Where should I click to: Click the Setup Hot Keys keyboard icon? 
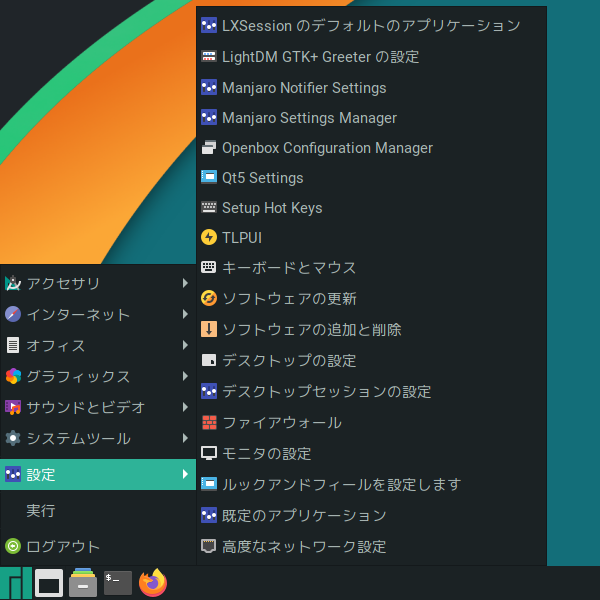tap(209, 207)
